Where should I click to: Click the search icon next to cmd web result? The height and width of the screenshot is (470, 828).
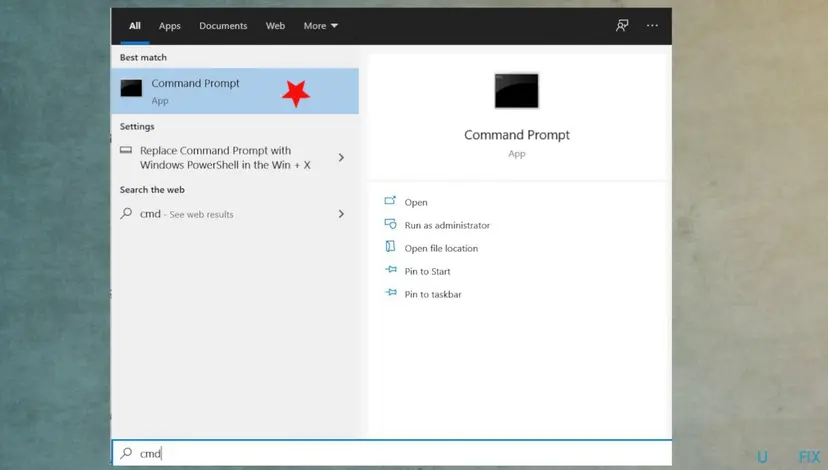click(126, 213)
